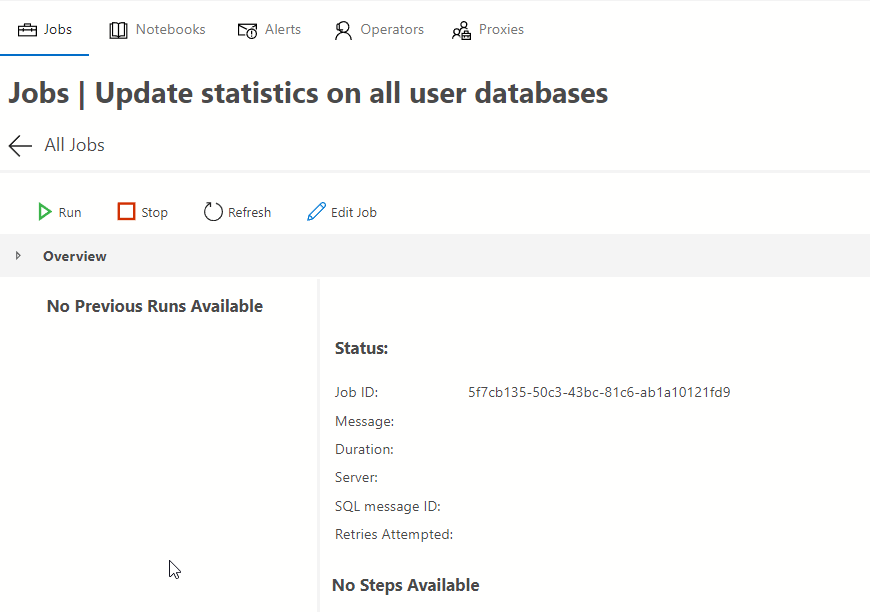The height and width of the screenshot is (612, 870).
Task: Click the back arrow beside All Jobs
Action: [20, 146]
